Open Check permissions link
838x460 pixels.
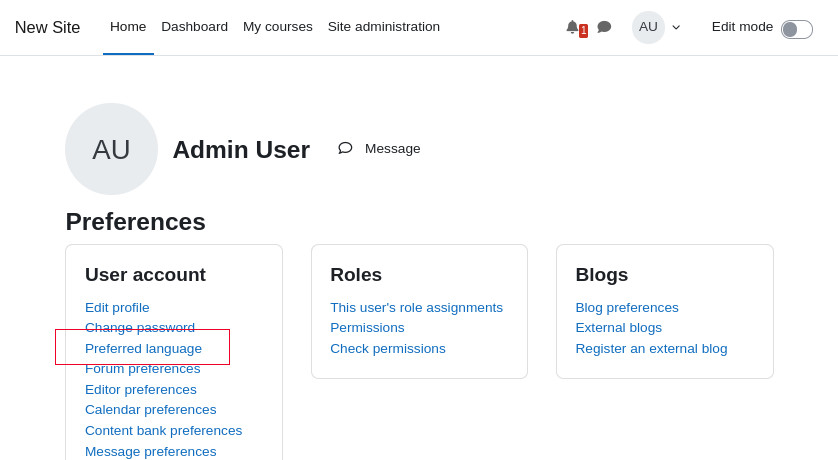(x=387, y=349)
